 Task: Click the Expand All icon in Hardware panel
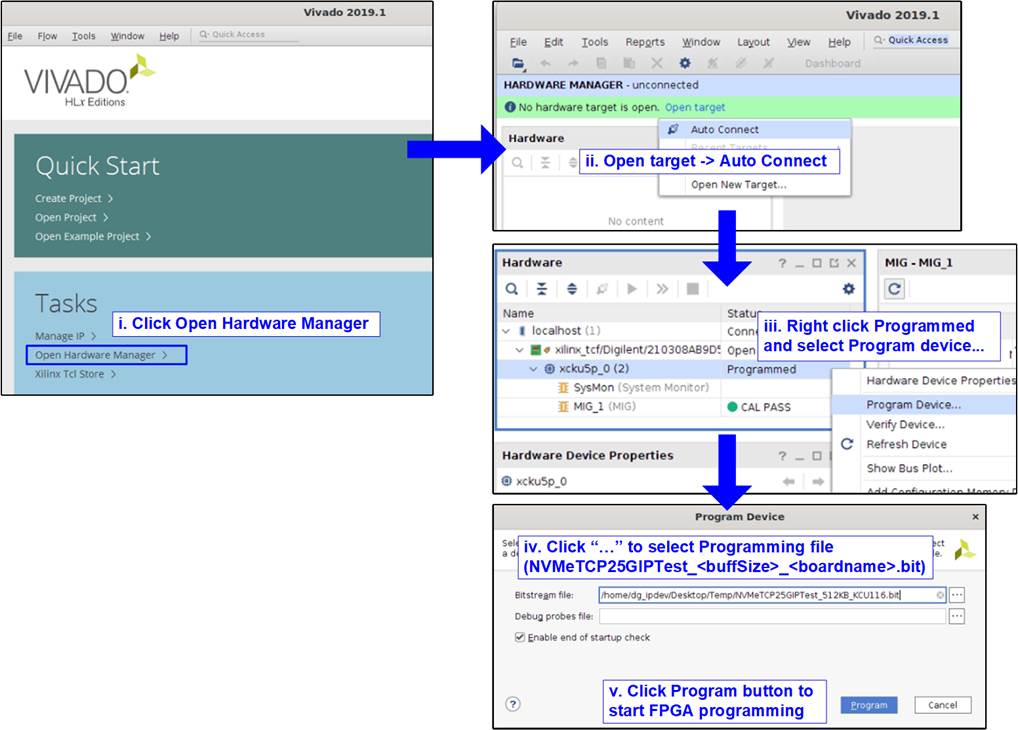572,289
